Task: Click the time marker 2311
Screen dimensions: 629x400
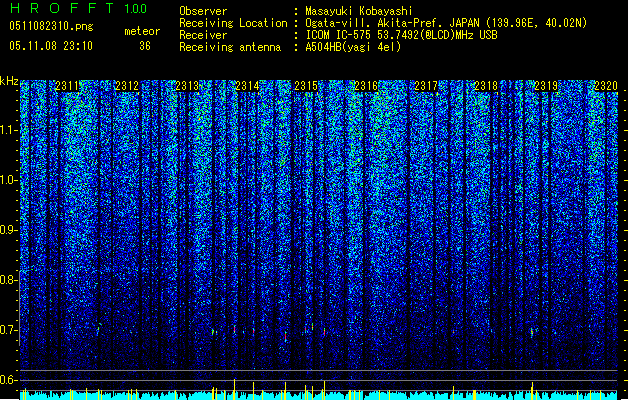Action: point(67,86)
